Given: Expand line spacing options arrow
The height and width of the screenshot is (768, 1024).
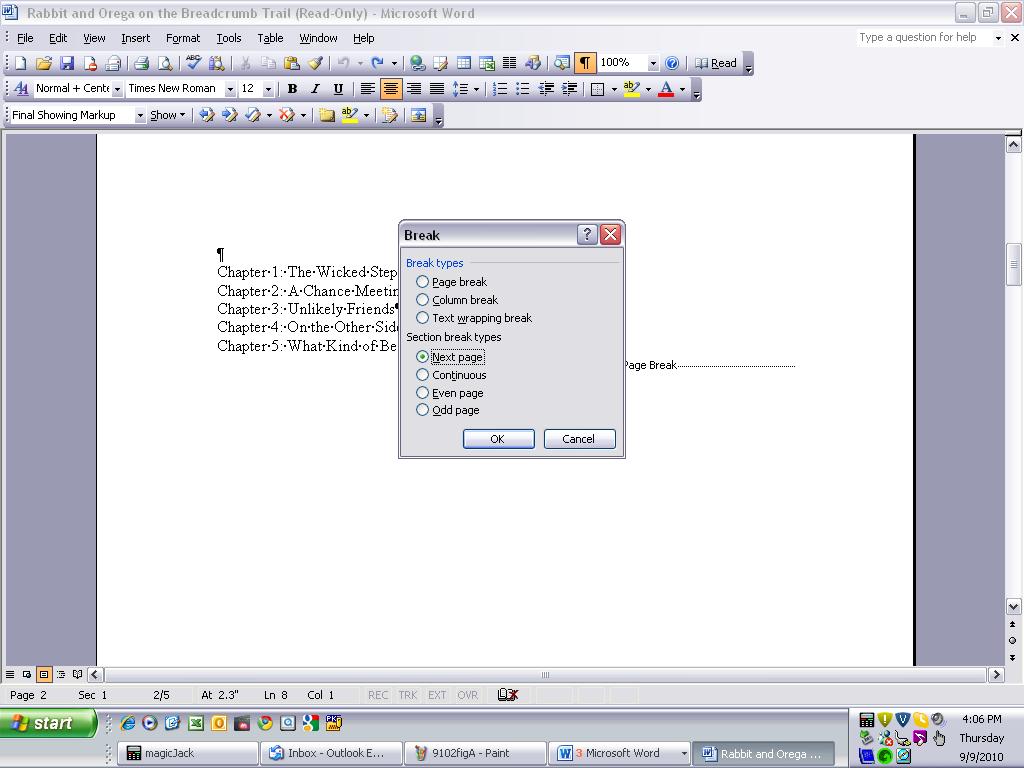Looking at the screenshot, I should click(476, 89).
